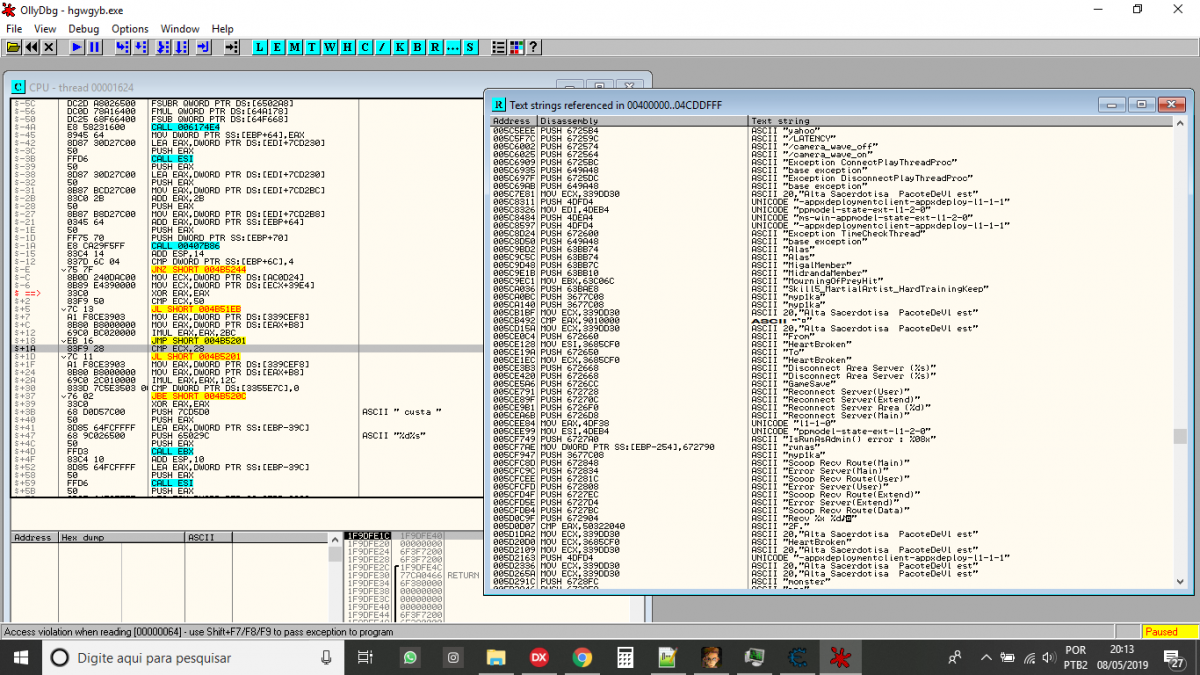The width and height of the screenshot is (1200, 675).
Task: Click the Open file toolbar icon
Action: [x=14, y=47]
